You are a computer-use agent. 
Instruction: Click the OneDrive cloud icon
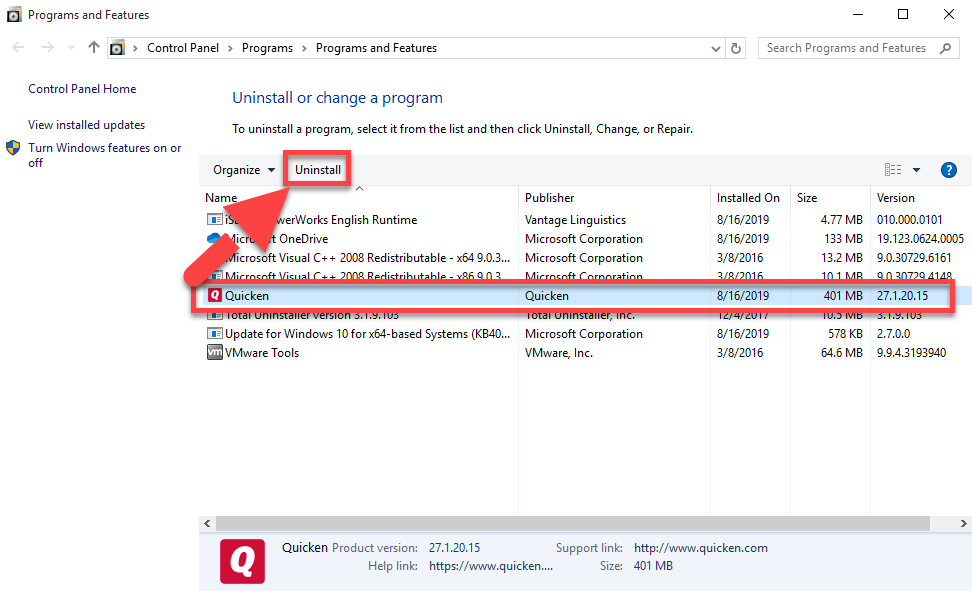click(214, 238)
